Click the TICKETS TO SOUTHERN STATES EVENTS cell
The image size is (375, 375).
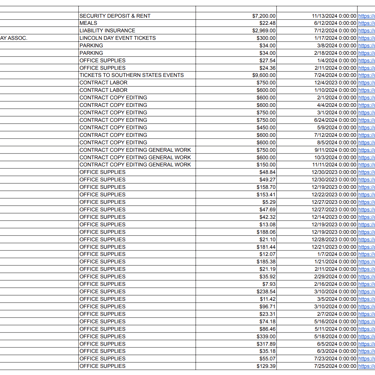[137, 75]
